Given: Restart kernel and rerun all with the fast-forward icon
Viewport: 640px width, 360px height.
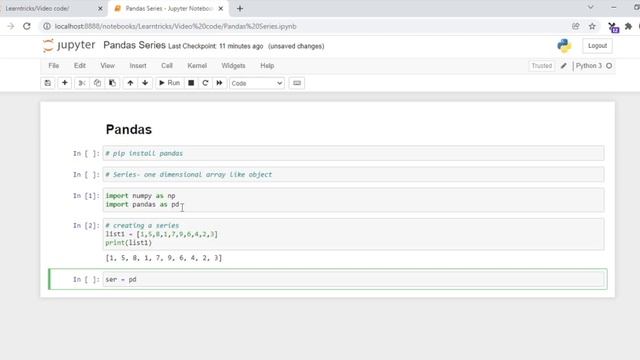Looking at the screenshot, I should 219,83.
